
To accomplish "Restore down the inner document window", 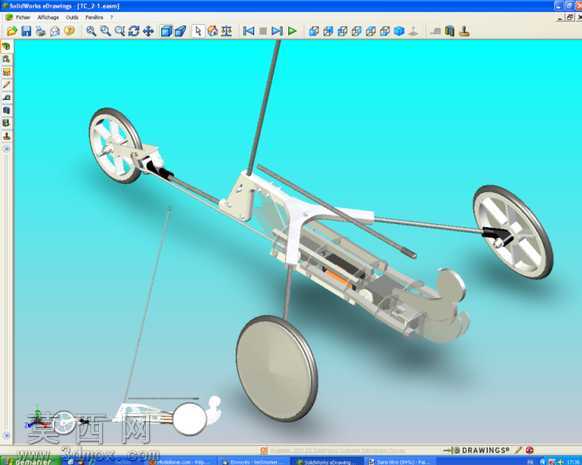I will (x=570, y=17).
